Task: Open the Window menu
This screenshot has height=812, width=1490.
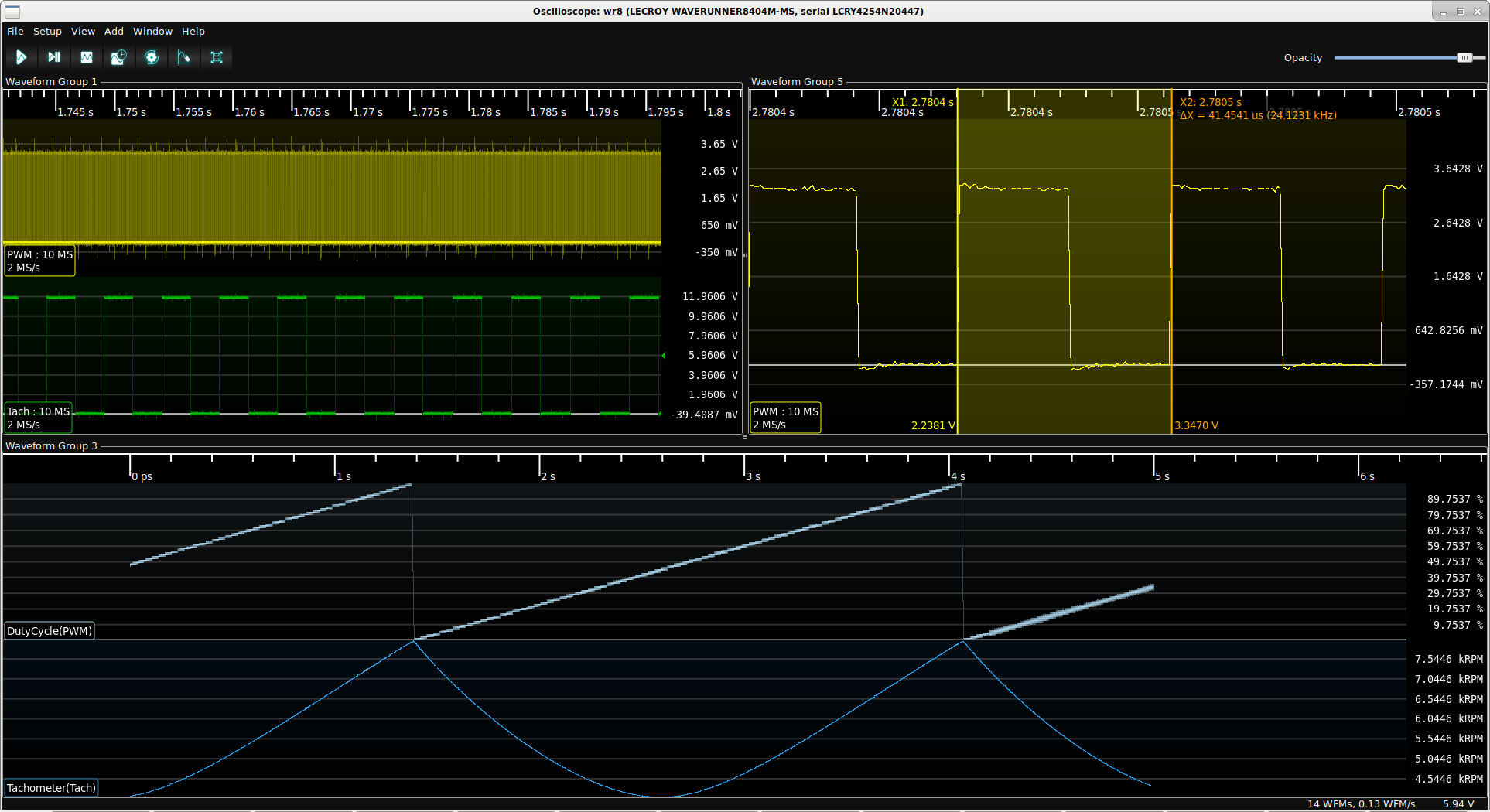Action: (x=152, y=32)
